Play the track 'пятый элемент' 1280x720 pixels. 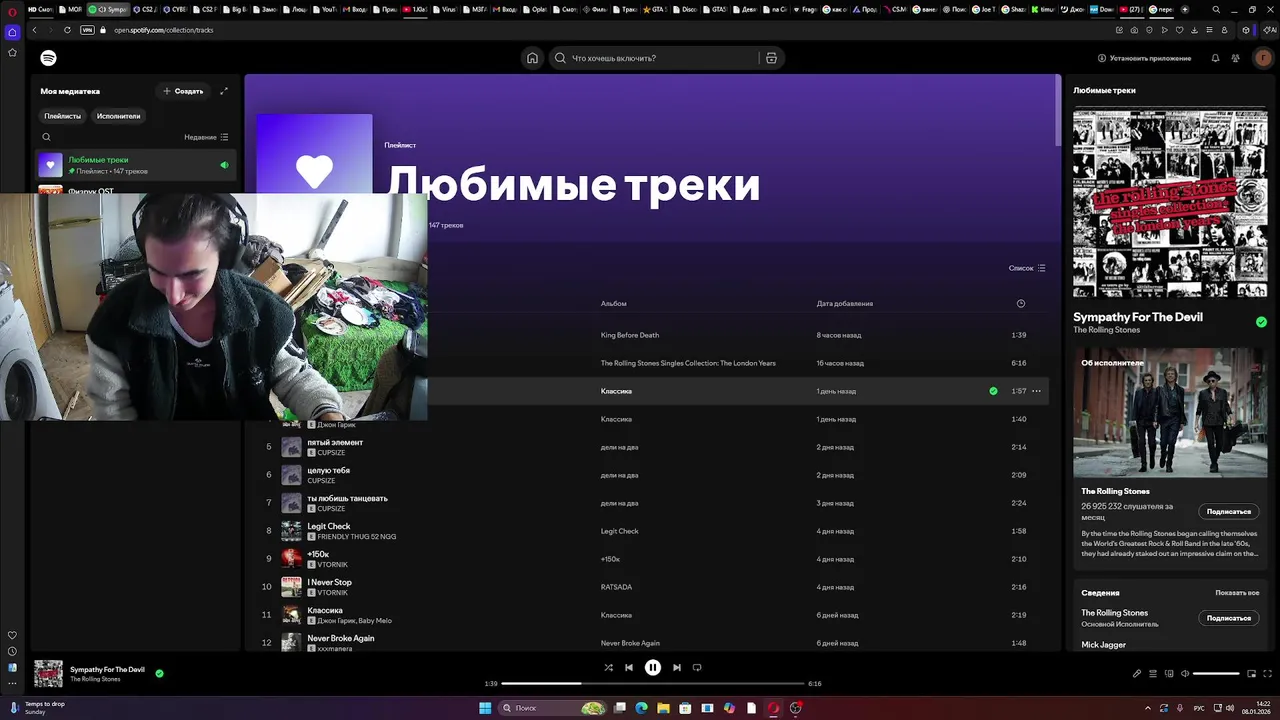[335, 442]
